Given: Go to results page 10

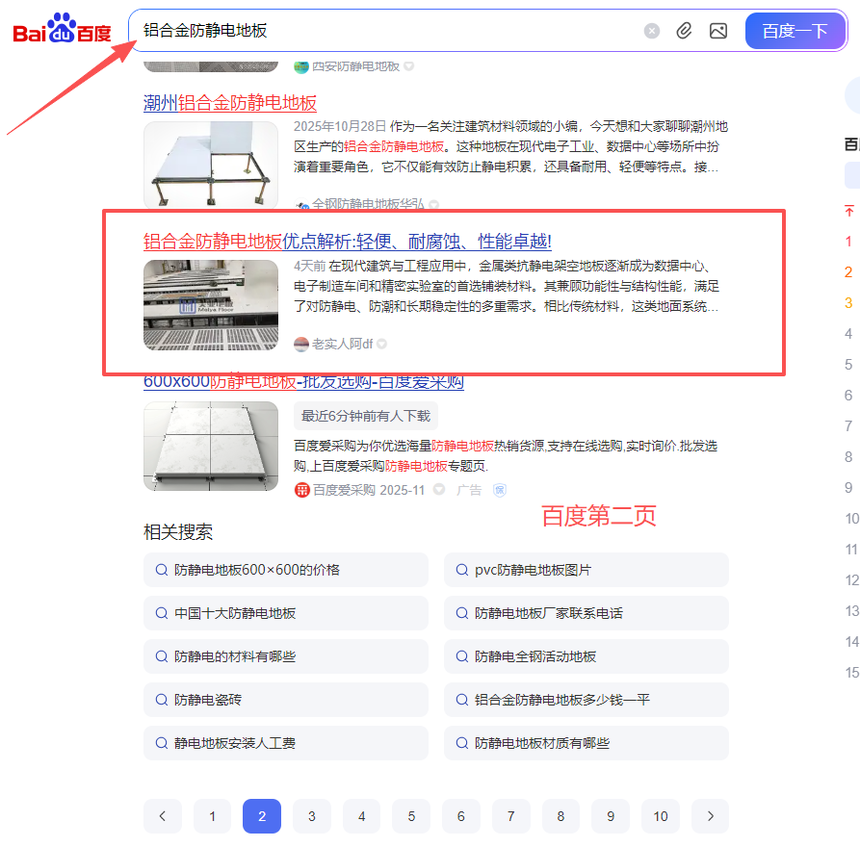Looking at the screenshot, I should coord(660,816).
